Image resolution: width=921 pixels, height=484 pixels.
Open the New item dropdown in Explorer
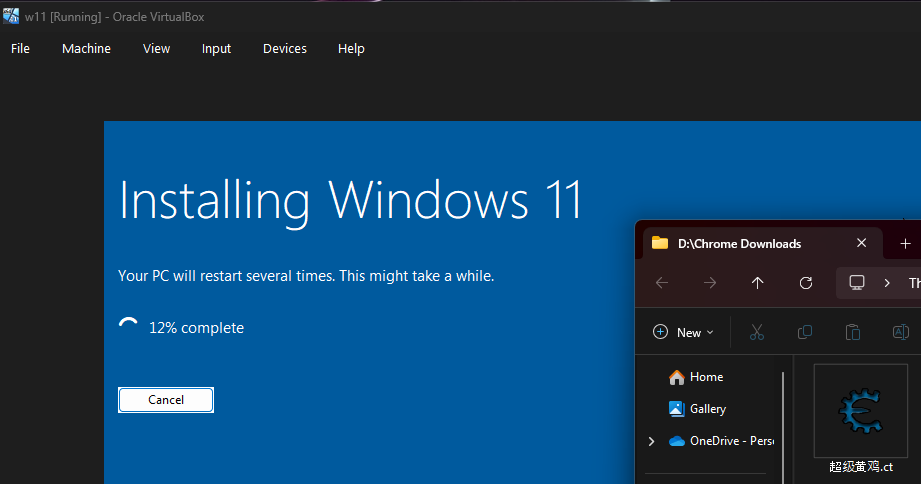coord(684,332)
